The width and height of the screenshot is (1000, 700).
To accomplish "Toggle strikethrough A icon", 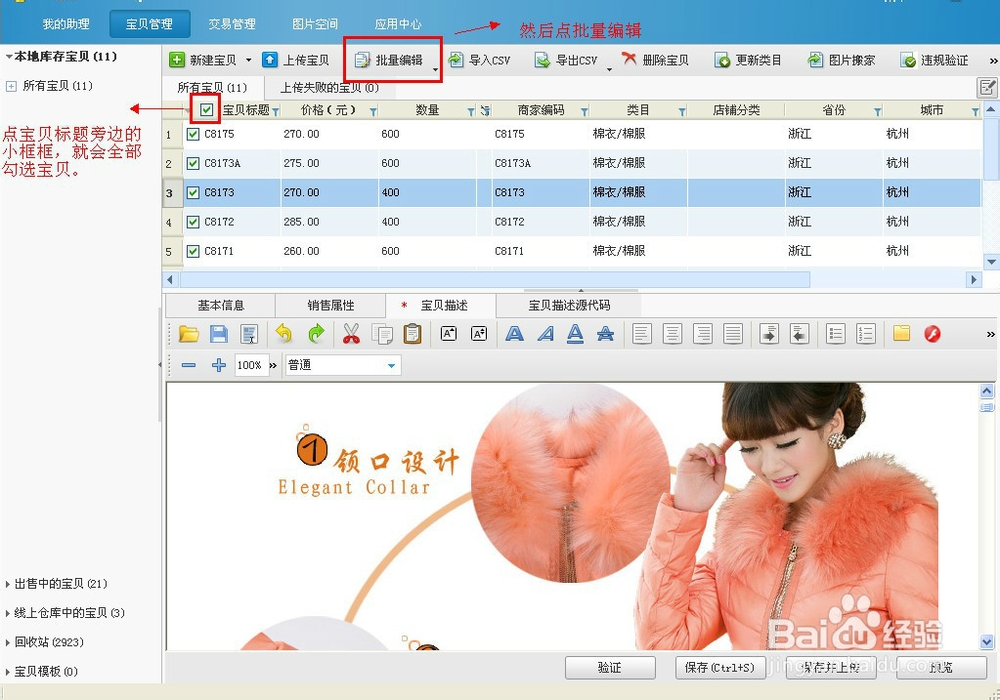I will point(605,333).
